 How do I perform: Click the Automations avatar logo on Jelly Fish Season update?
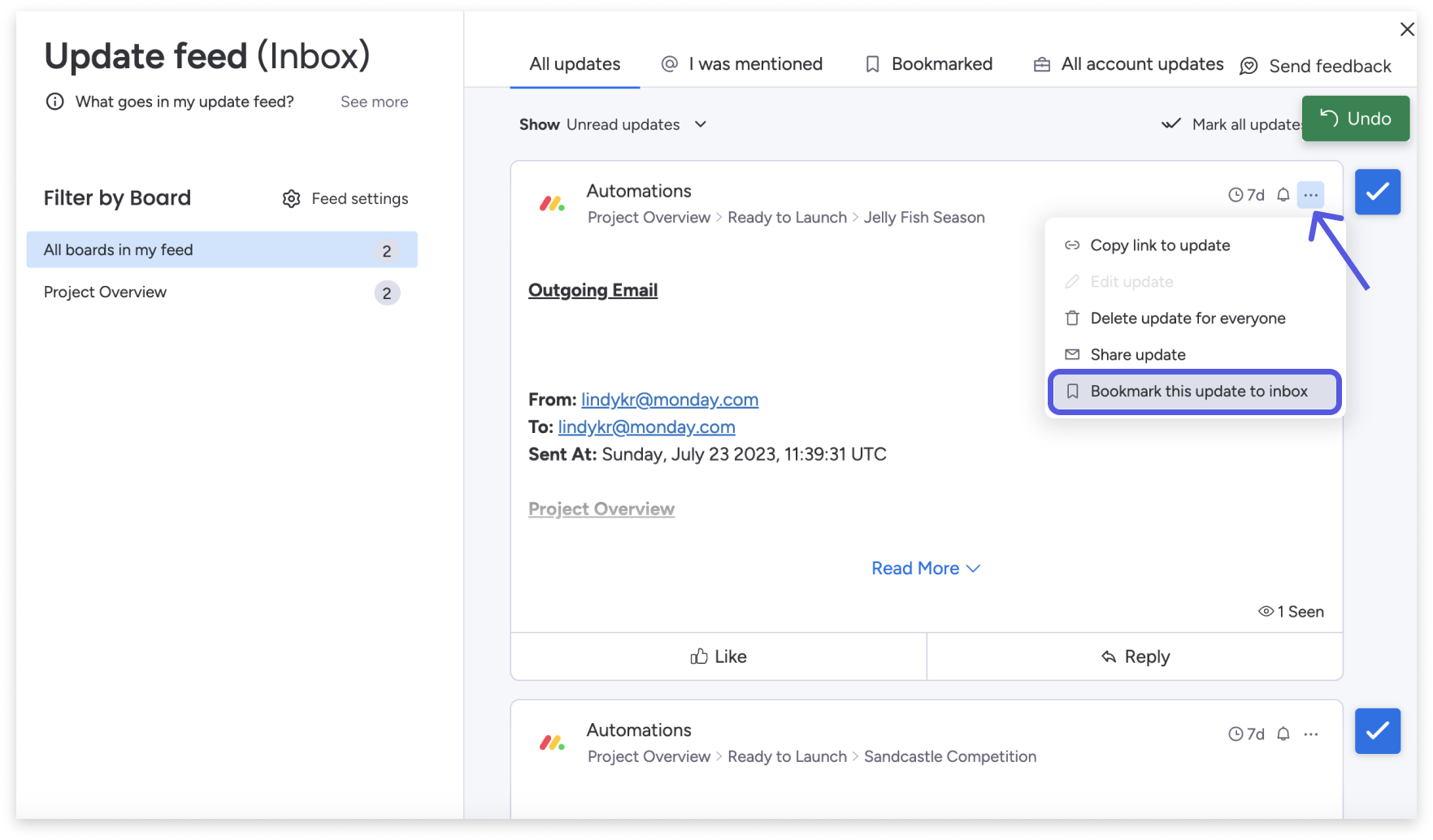click(x=552, y=204)
